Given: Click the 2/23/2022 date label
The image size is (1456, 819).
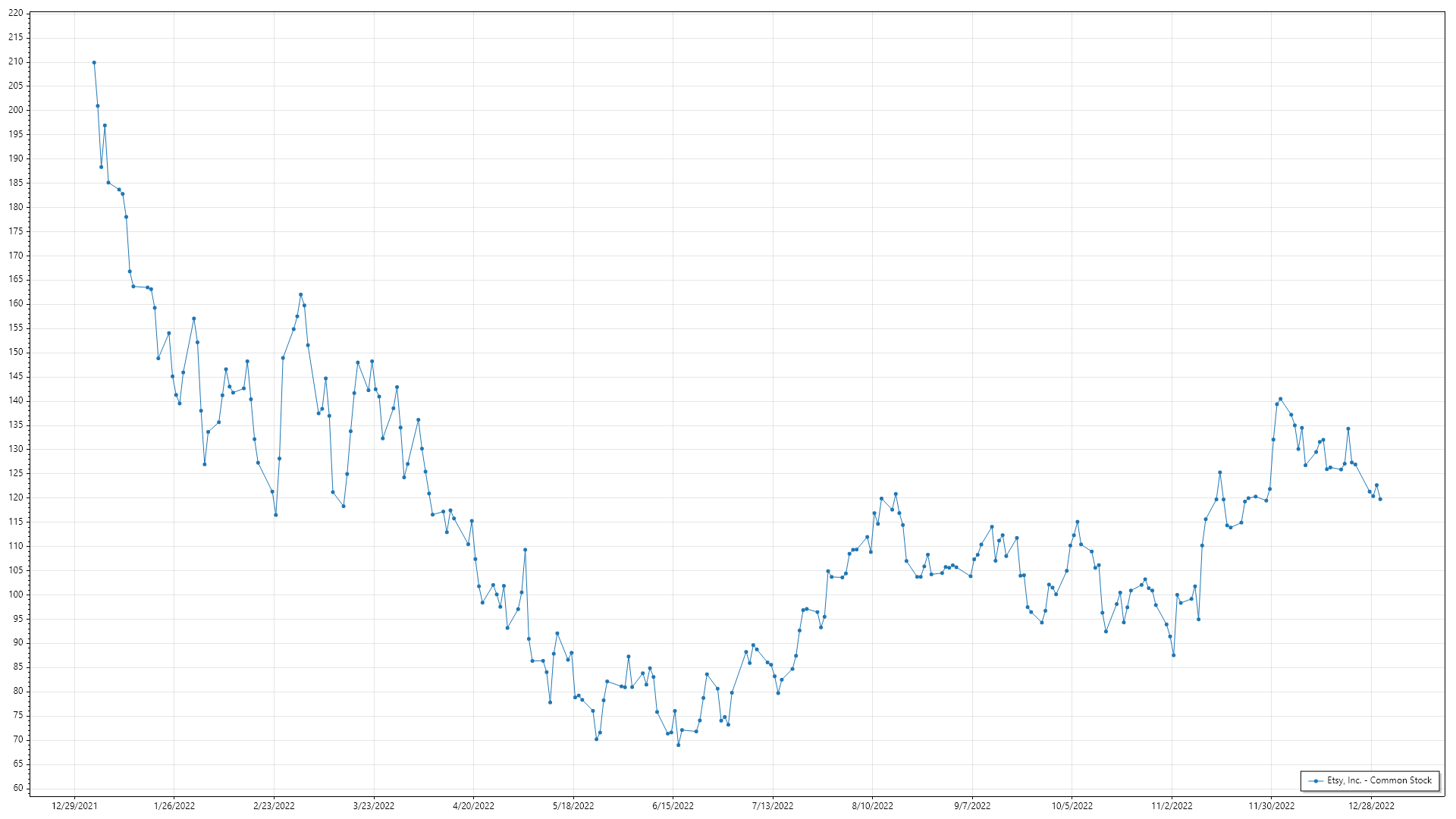Looking at the screenshot, I should (x=274, y=805).
